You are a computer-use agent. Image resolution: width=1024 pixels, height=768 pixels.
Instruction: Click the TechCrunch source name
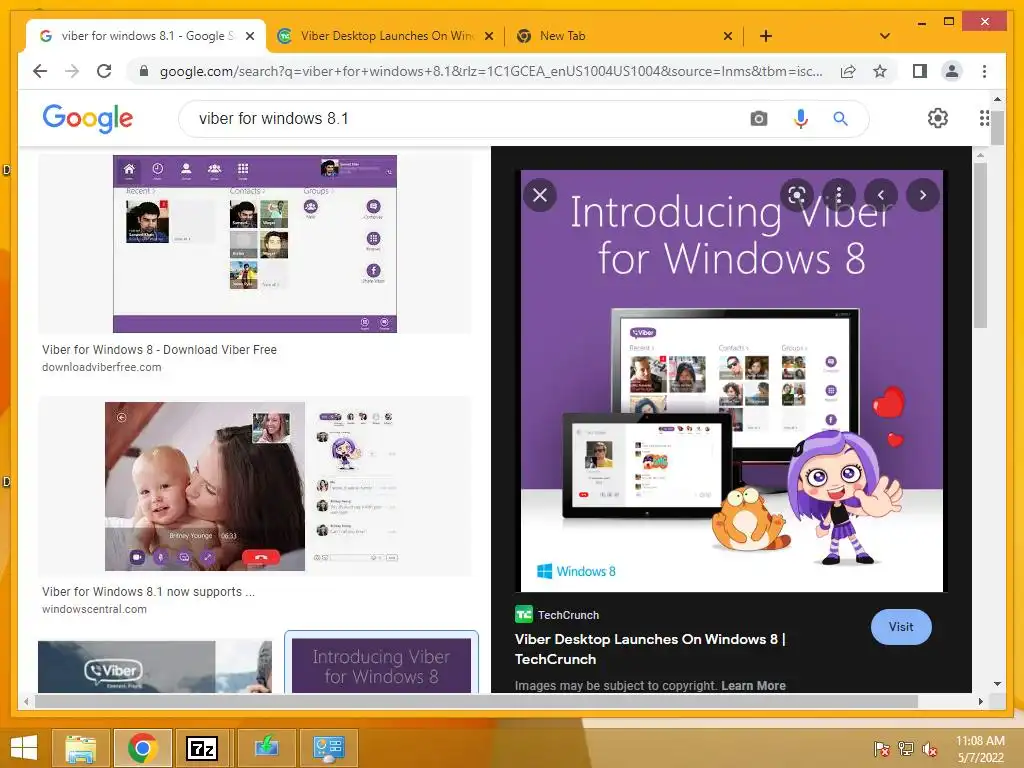(x=568, y=615)
